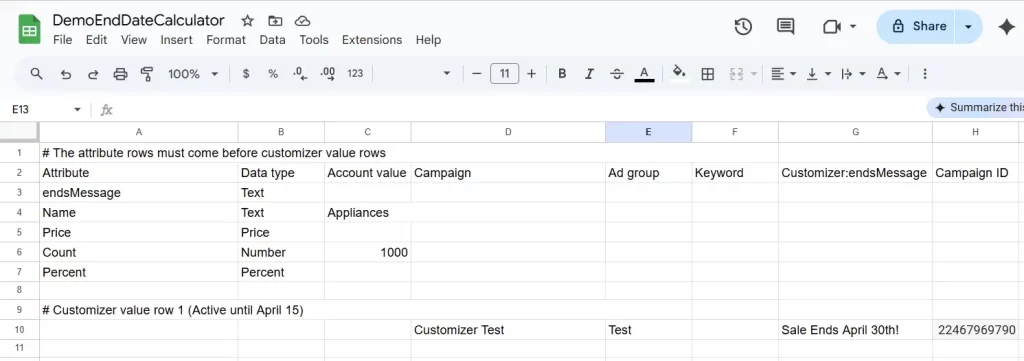The image size is (1024, 361).
Task: Toggle strikethrough formatting
Action: tap(616, 74)
